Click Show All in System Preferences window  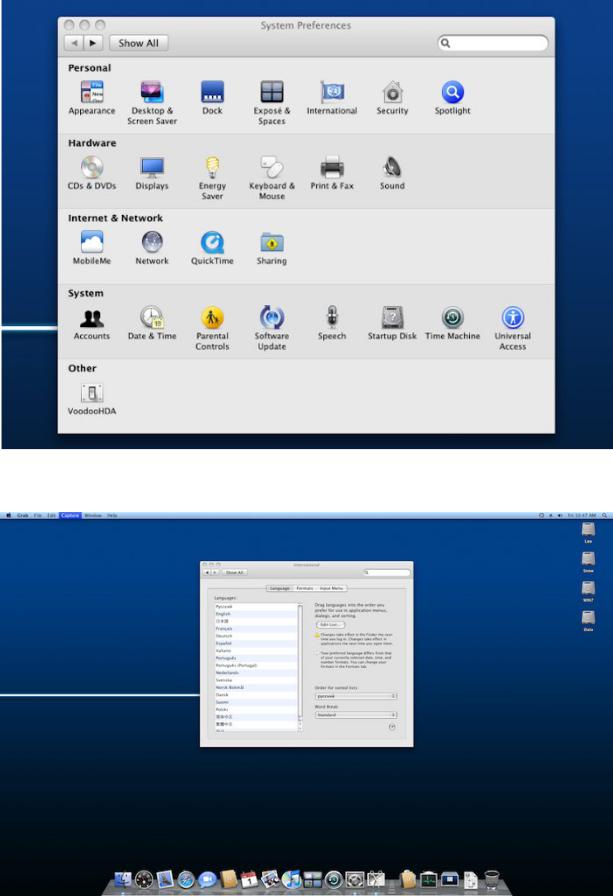tap(138, 43)
